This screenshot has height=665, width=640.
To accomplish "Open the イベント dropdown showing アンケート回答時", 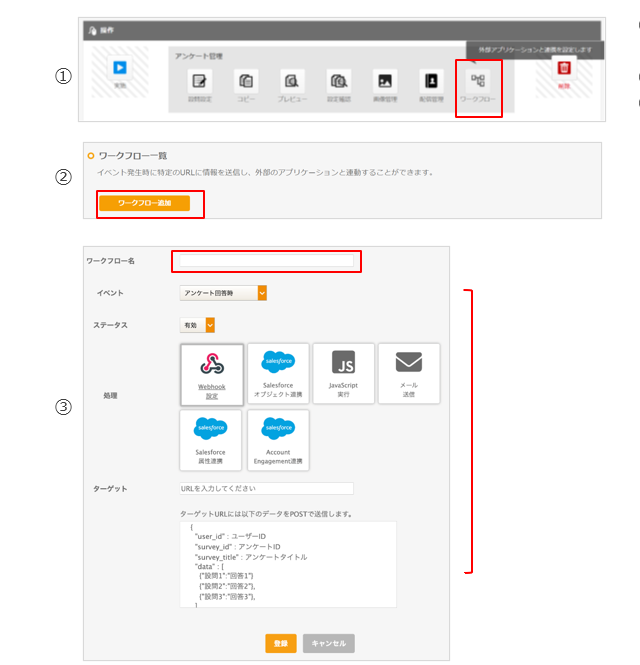I will (x=223, y=293).
